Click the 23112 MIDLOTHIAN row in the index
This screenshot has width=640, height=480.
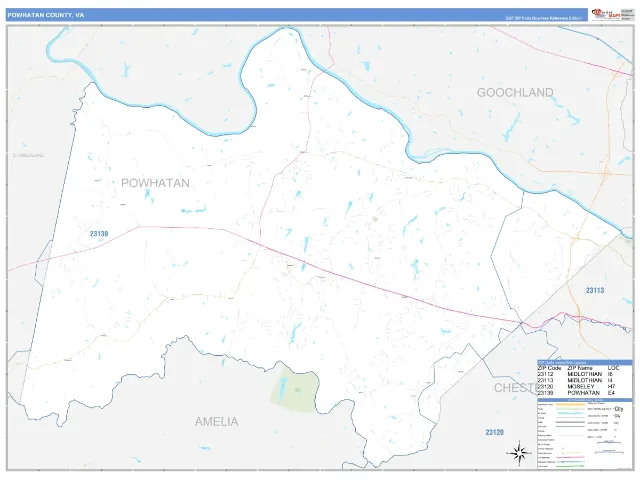(576, 374)
